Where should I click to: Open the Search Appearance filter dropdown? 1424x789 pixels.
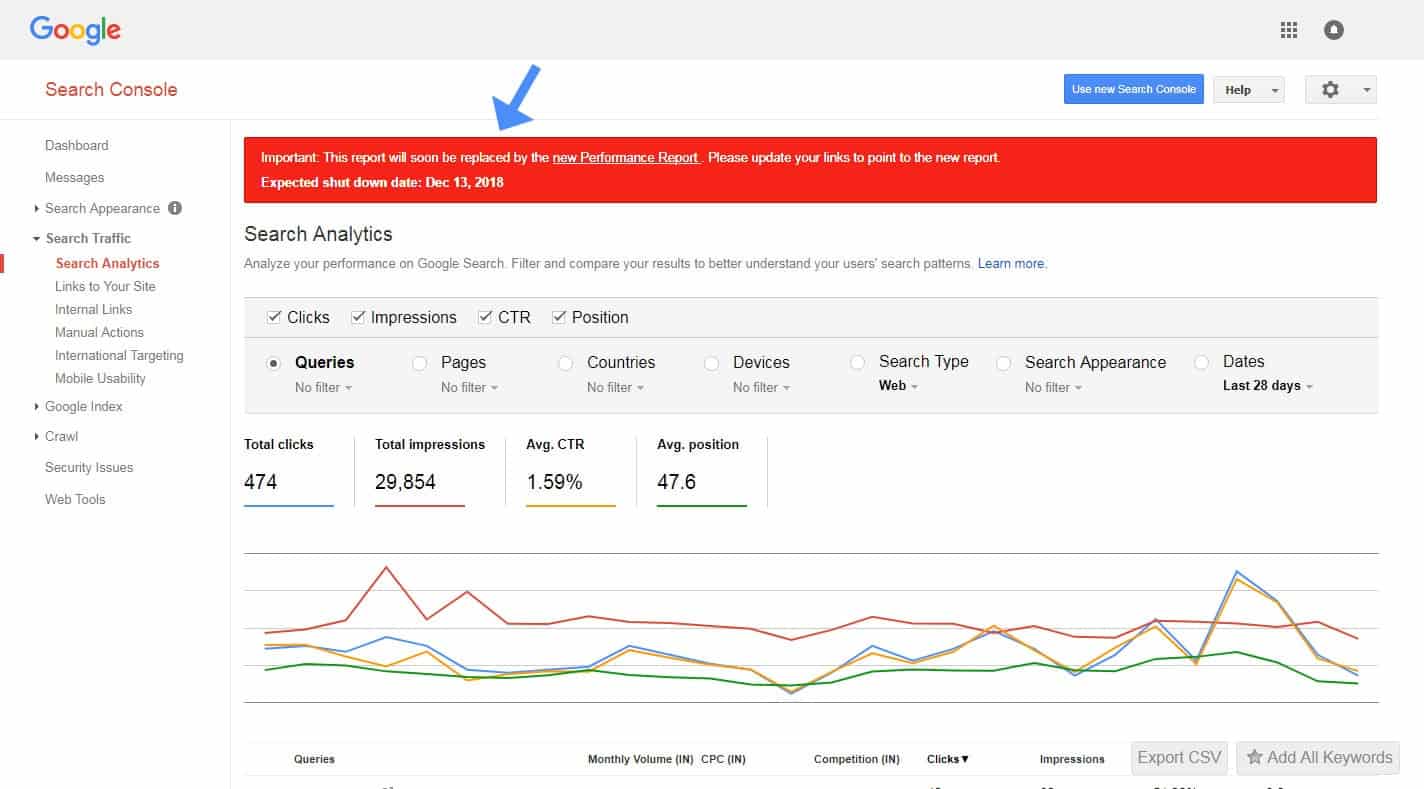1053,387
